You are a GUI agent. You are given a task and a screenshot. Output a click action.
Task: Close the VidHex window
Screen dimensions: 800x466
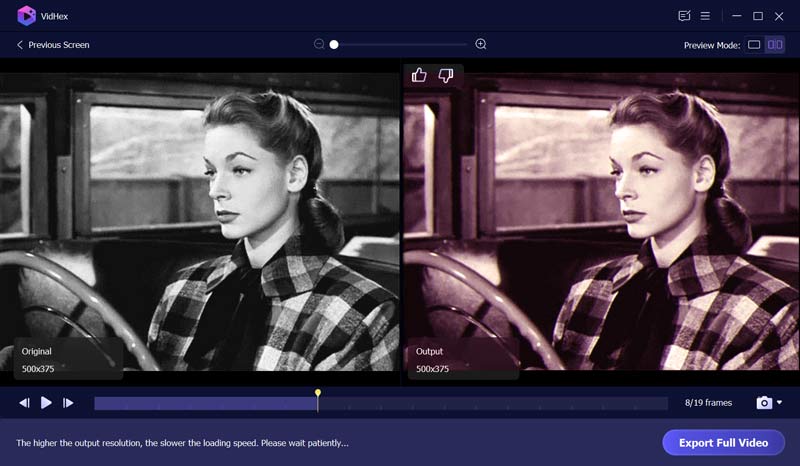(x=779, y=16)
